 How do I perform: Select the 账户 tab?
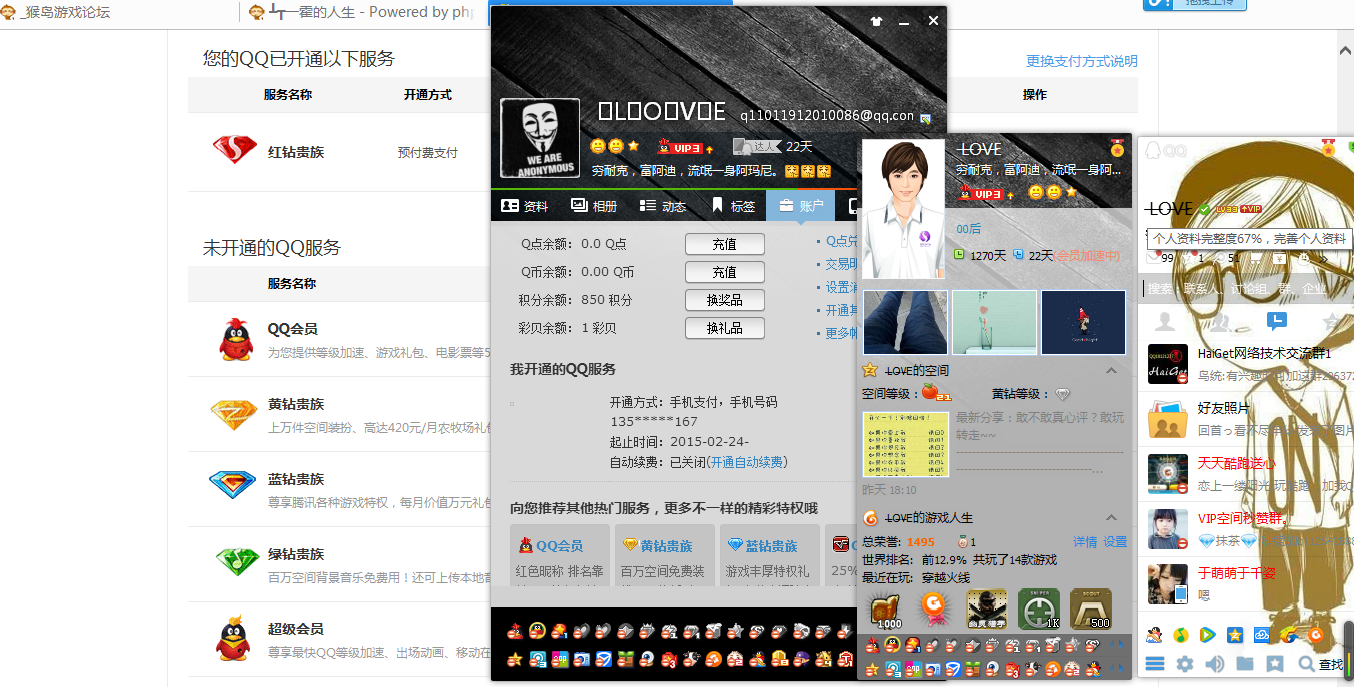800,206
